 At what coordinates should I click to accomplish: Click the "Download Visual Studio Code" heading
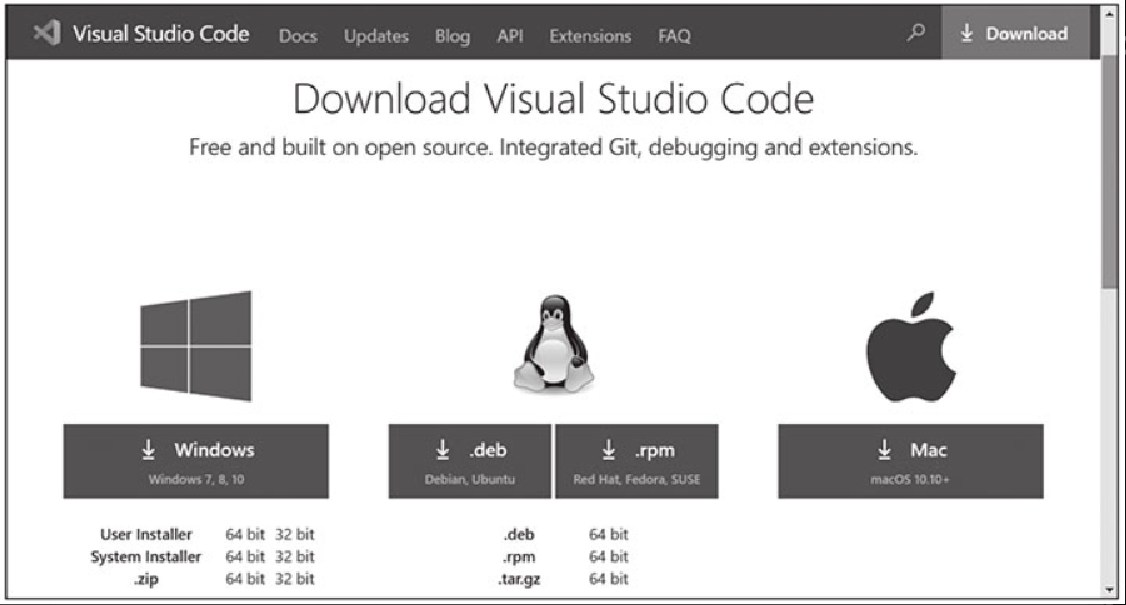pos(553,98)
